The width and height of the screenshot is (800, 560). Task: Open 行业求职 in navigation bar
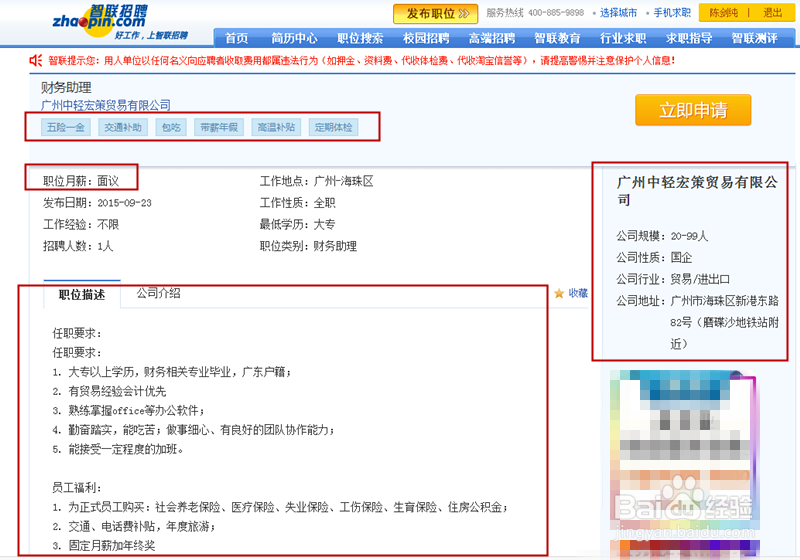623,38
